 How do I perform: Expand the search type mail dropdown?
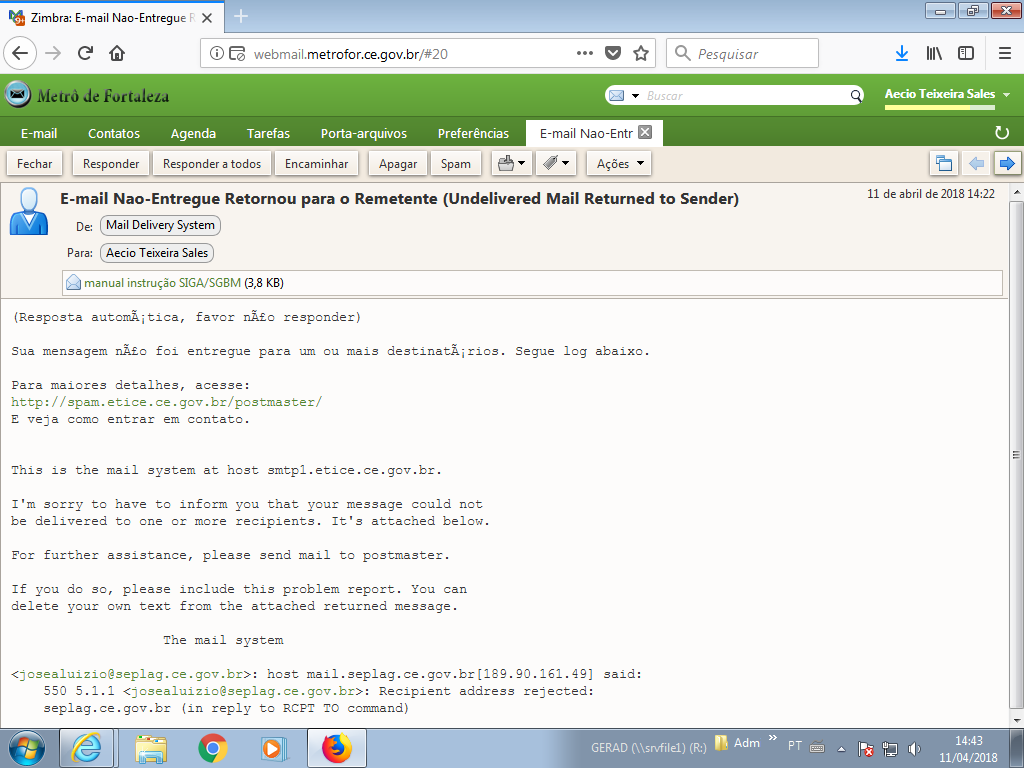tap(635, 96)
